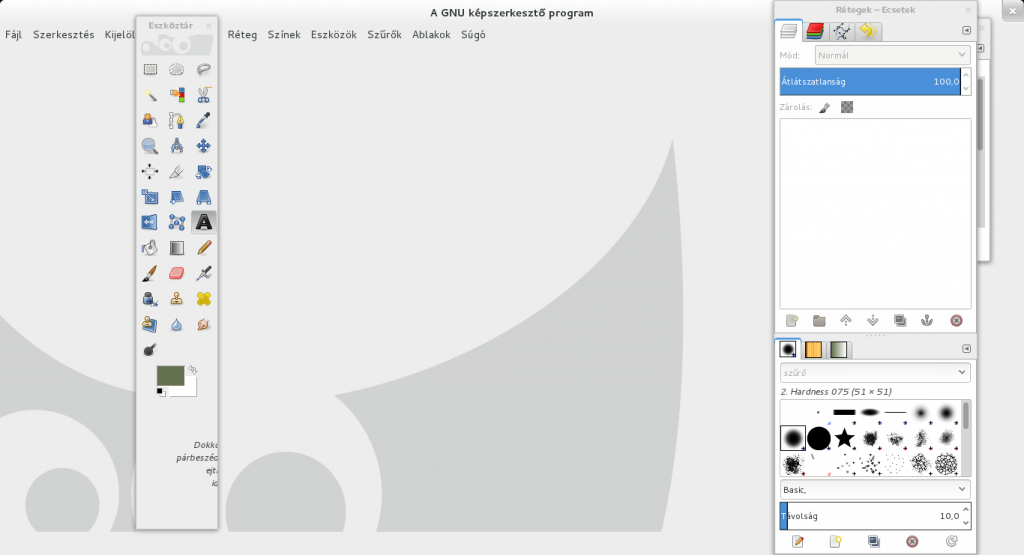1024x555 pixels.
Task: Select the Crop tool
Action: click(176, 172)
